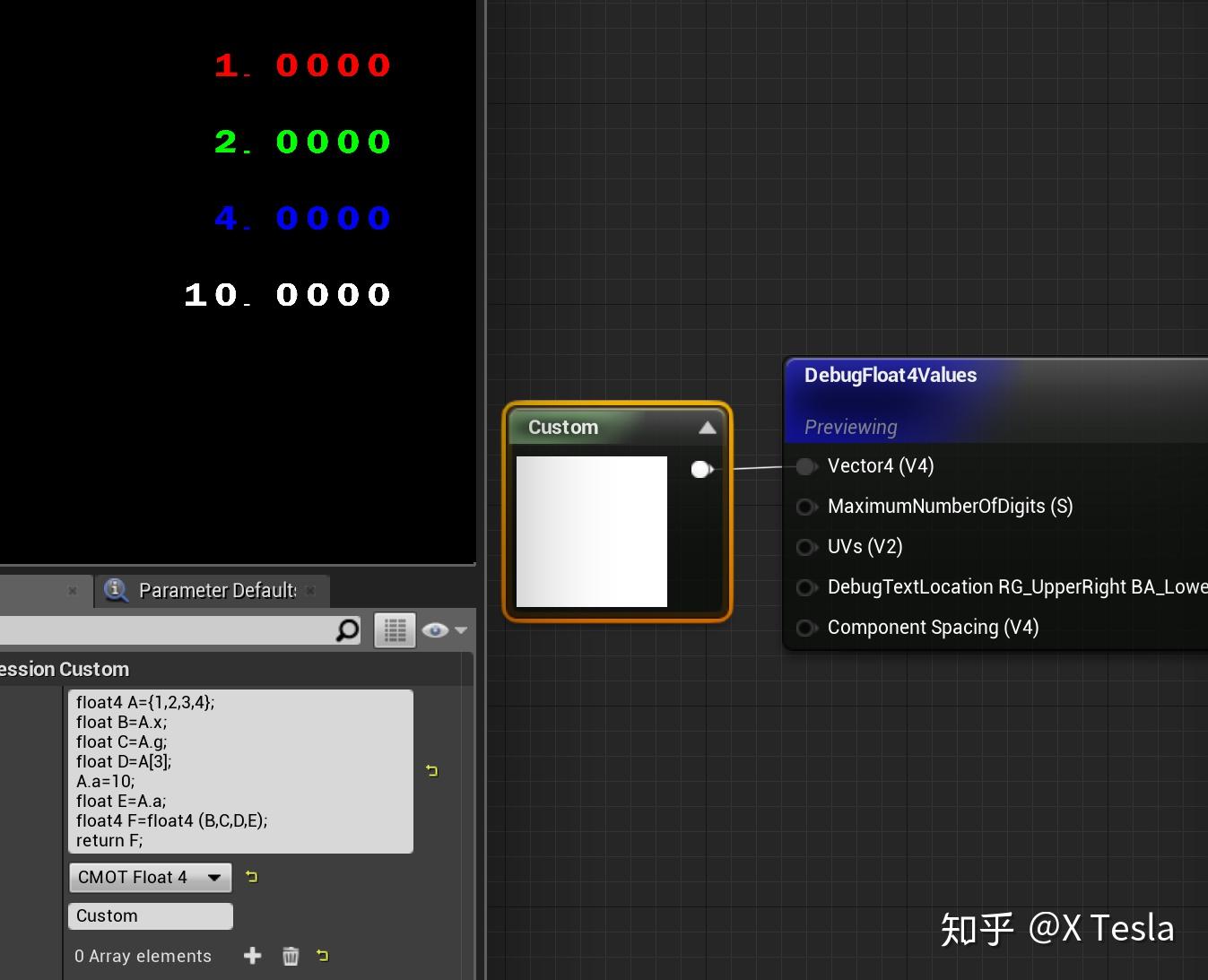Viewport: 1208px width, 980px height.
Task: Click the info icon on the Parameter Defaults tab
Action: (x=115, y=590)
